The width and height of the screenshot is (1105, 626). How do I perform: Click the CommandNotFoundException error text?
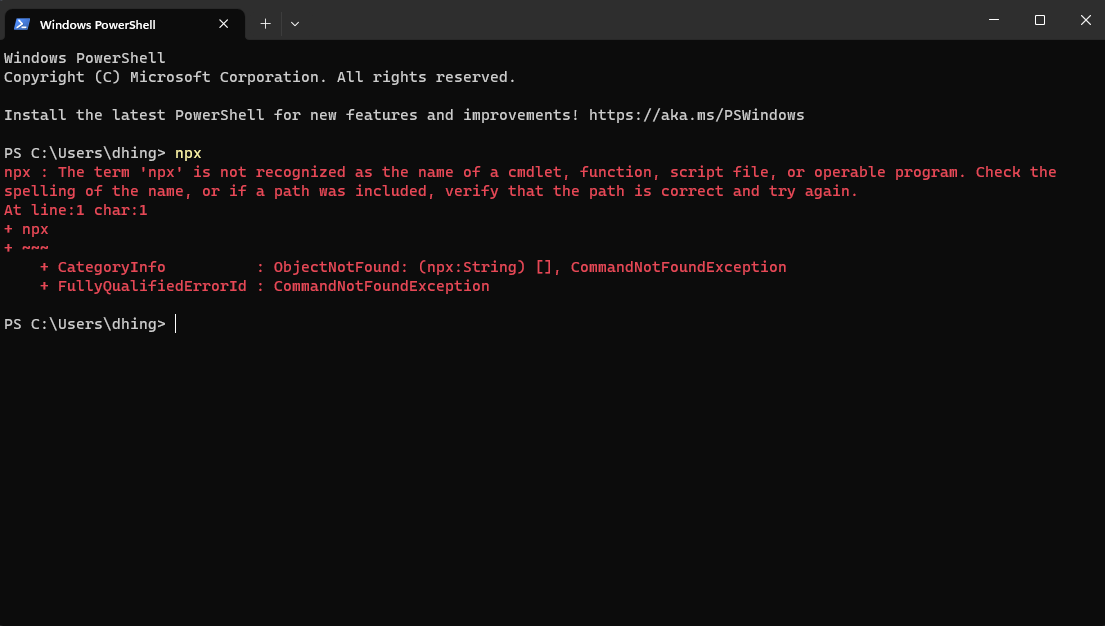(678, 266)
